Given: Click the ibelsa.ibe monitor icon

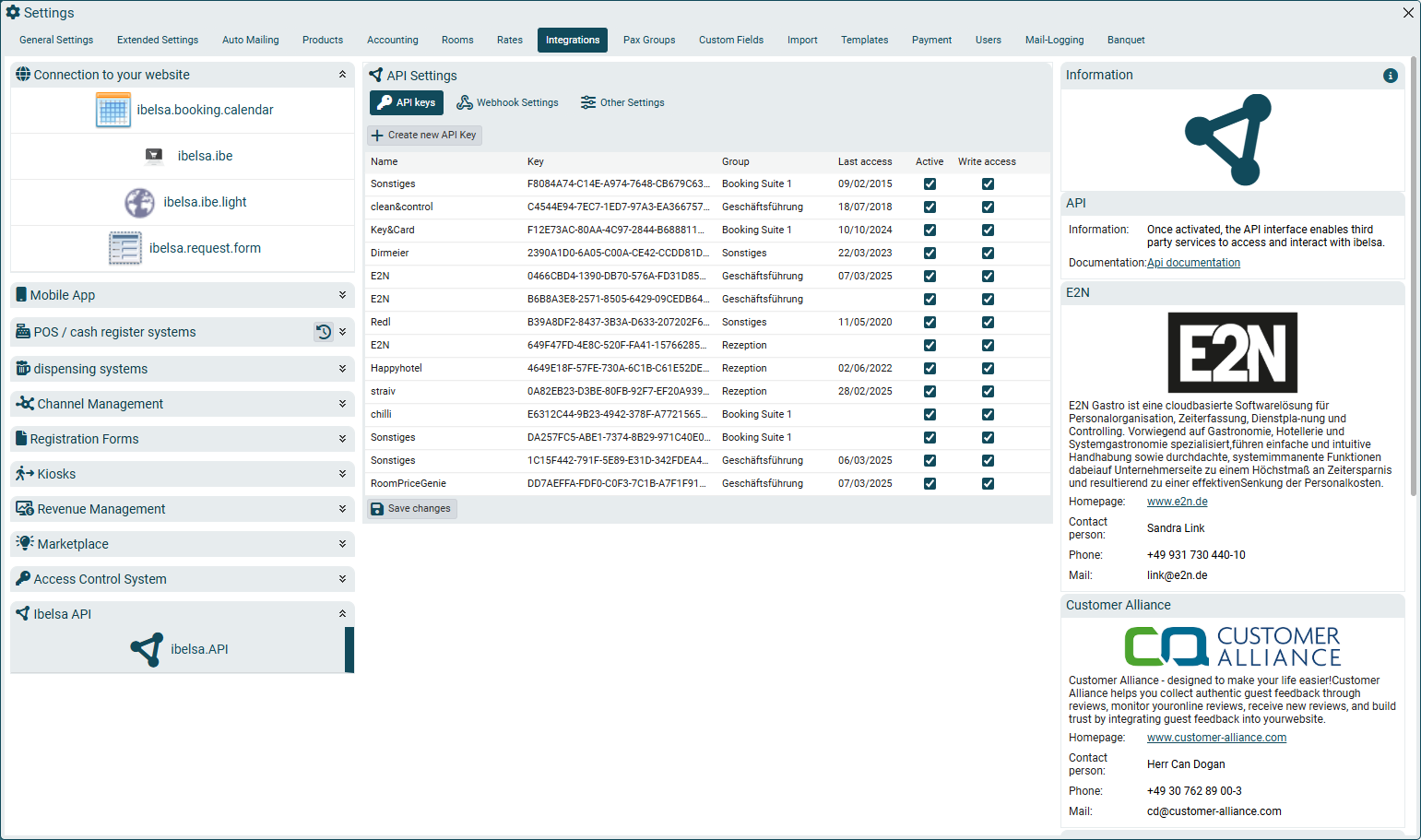Looking at the screenshot, I should click(x=154, y=156).
